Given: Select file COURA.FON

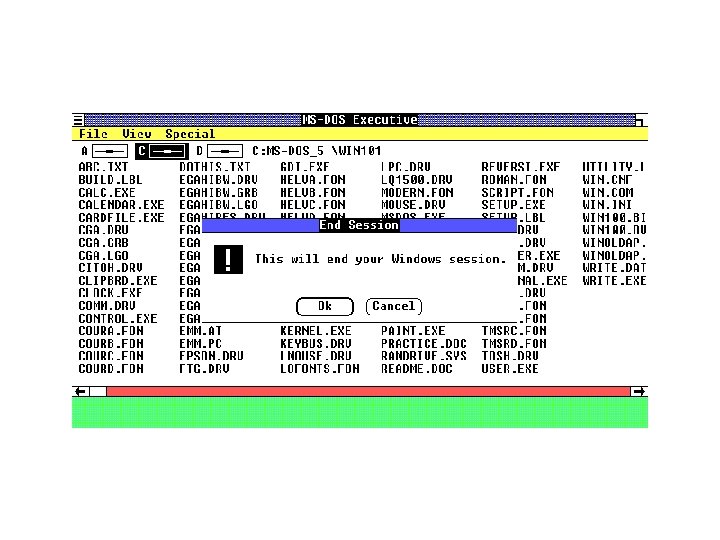Looking at the screenshot, I should pyautogui.click(x=111, y=331).
